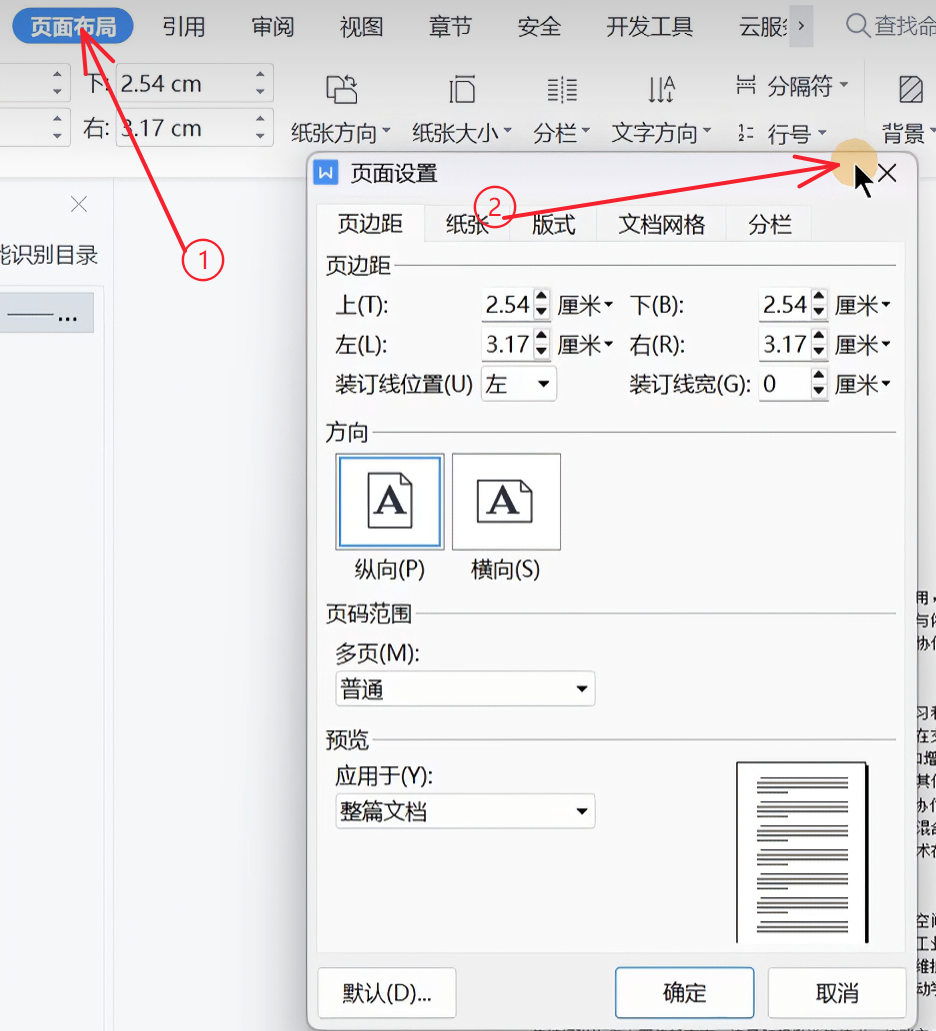The height and width of the screenshot is (1031, 936).
Task: Open the unit dropdown for 装订线宽(G)
Action: pos(863,384)
